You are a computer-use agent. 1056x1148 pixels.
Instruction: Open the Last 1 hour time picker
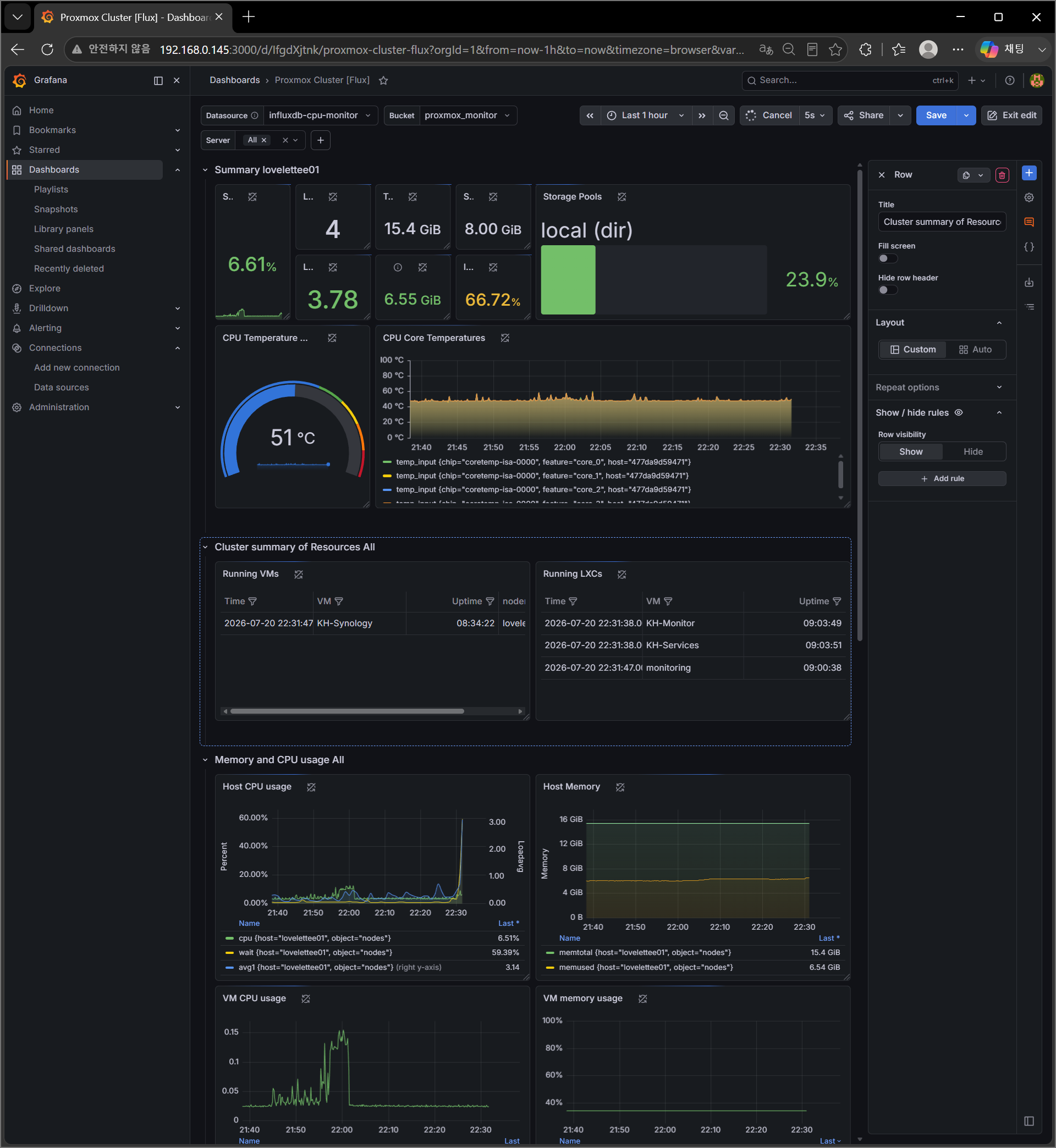[x=646, y=115]
